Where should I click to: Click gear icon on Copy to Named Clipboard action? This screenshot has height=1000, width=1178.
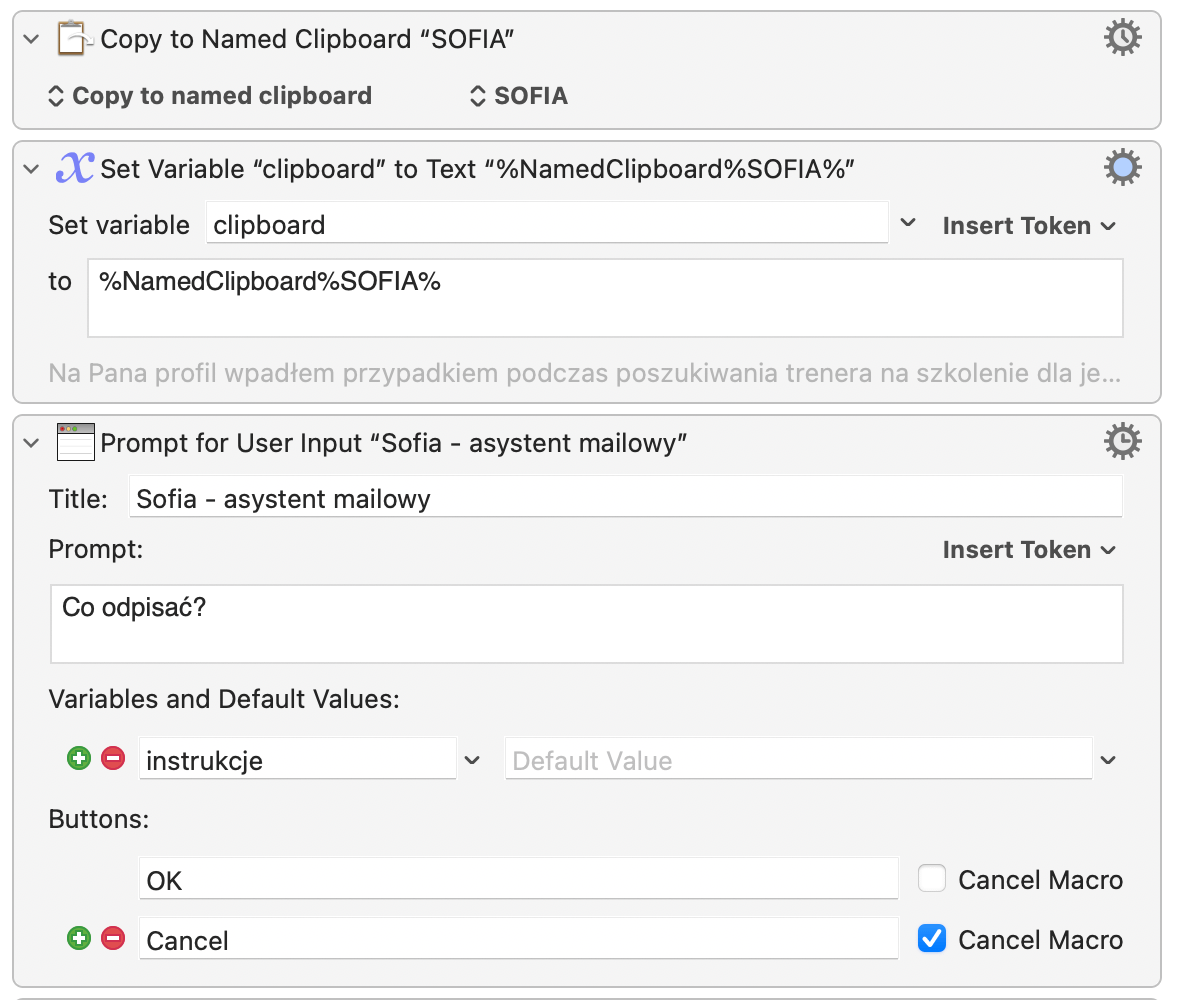(x=1122, y=38)
